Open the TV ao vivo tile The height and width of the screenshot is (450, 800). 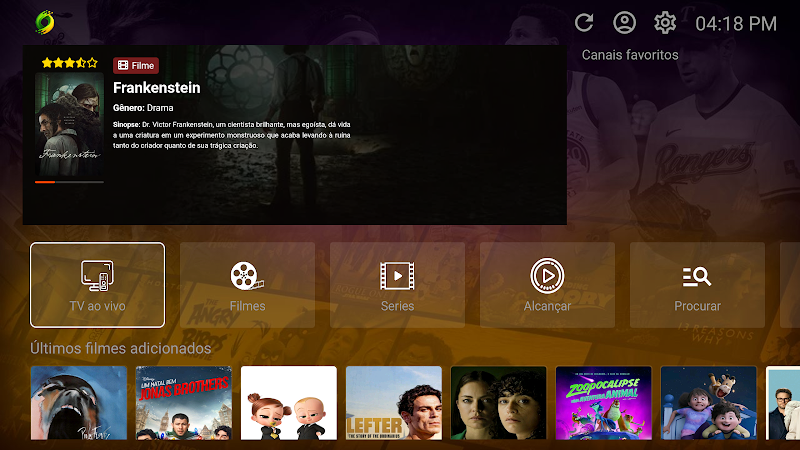coord(97,285)
